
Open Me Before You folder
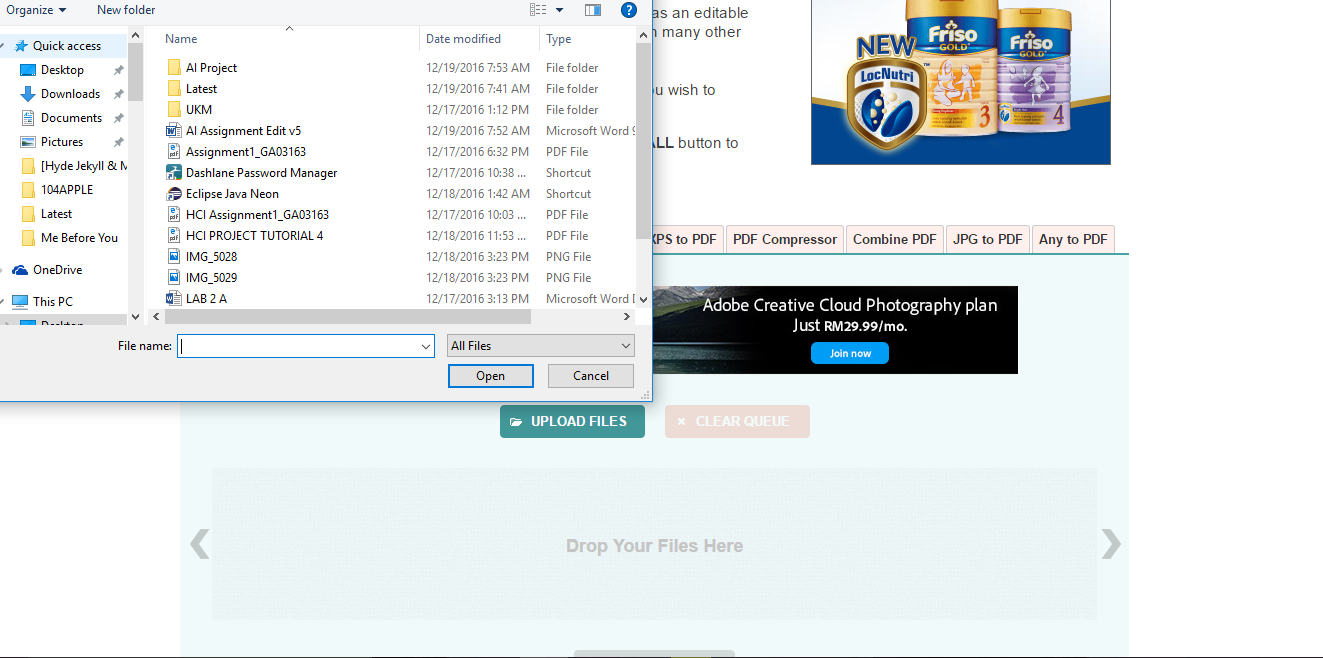click(79, 238)
